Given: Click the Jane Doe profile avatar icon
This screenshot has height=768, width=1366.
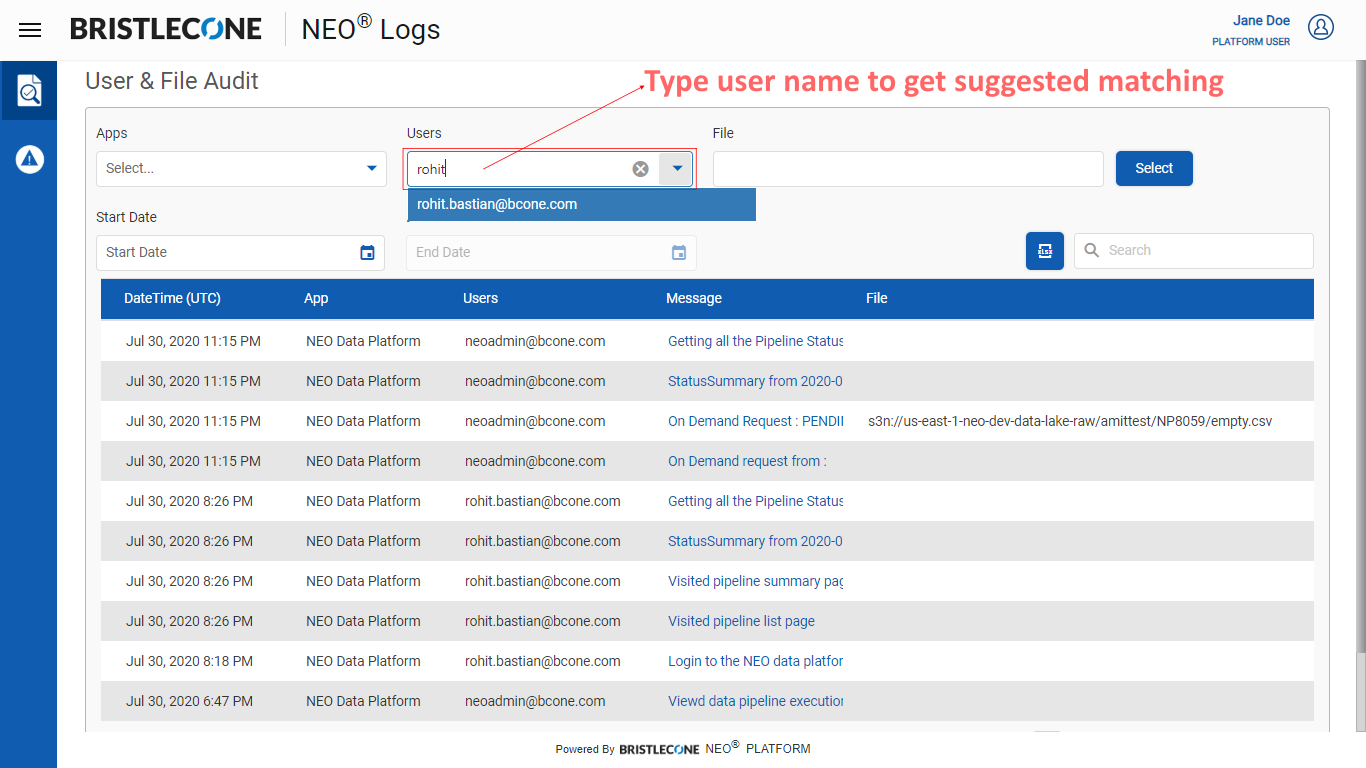Looking at the screenshot, I should pyautogui.click(x=1321, y=28).
